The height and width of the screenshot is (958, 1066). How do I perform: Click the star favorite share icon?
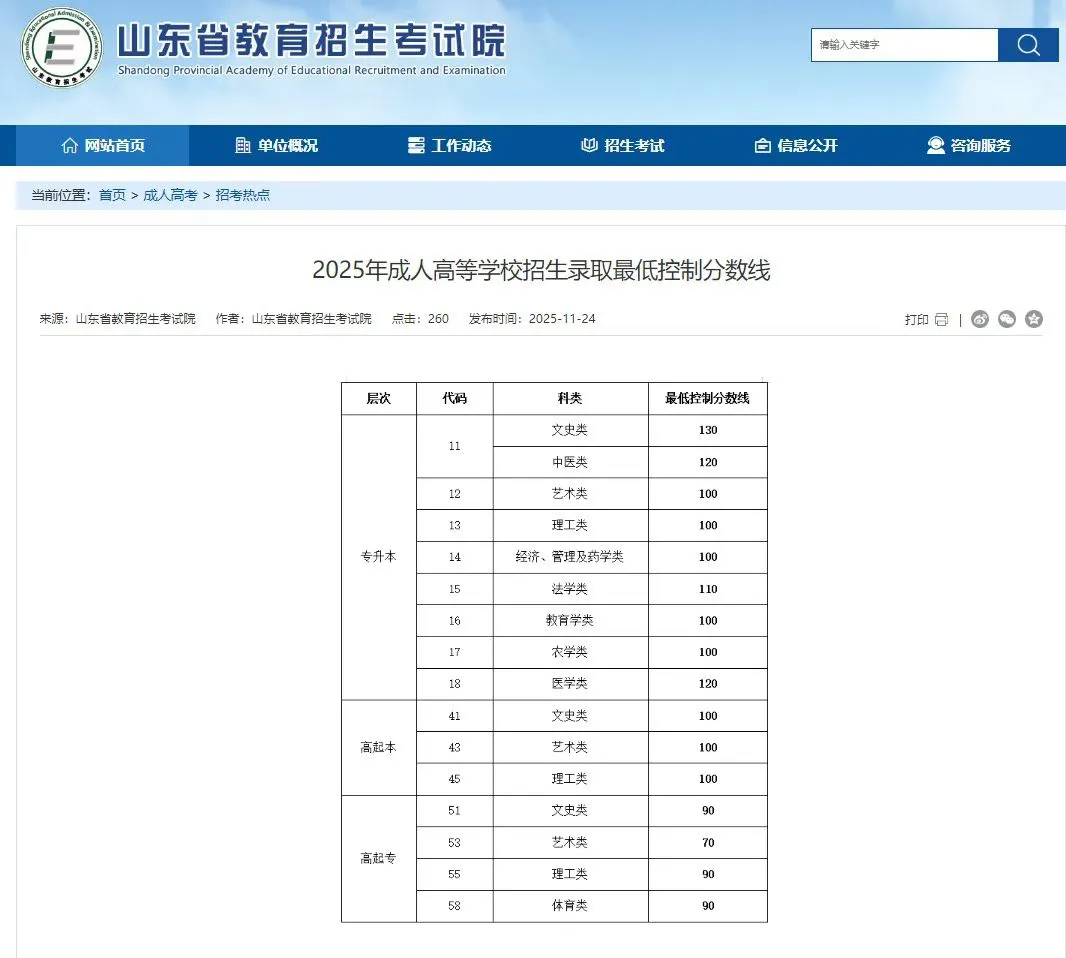(1034, 319)
